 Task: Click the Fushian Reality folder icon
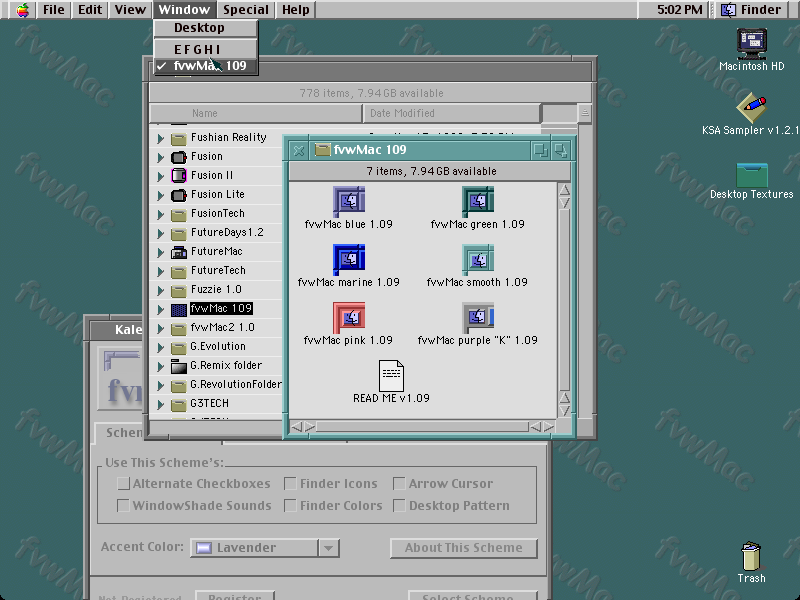179,138
